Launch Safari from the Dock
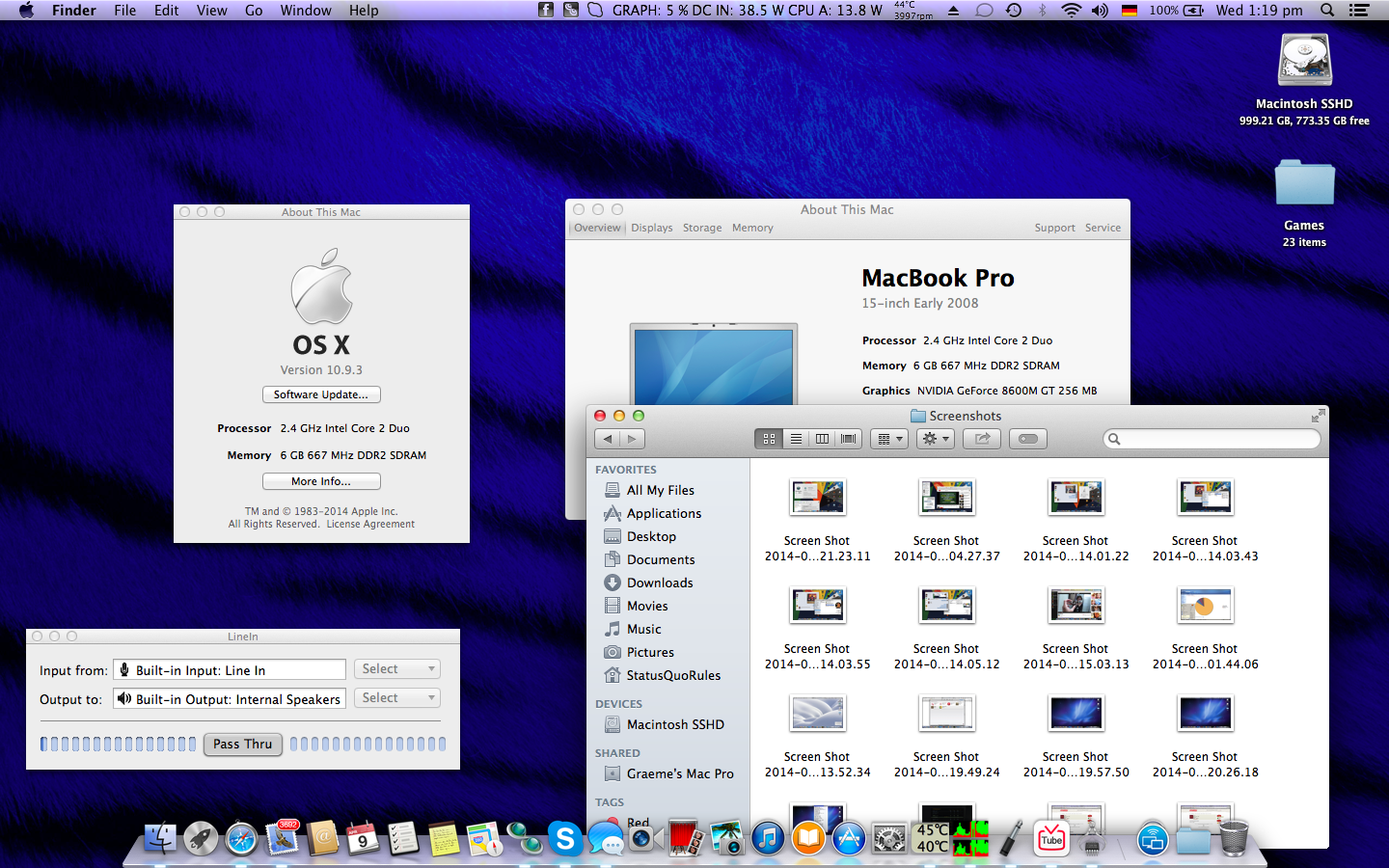Image resolution: width=1389 pixels, height=868 pixels. tap(241, 838)
